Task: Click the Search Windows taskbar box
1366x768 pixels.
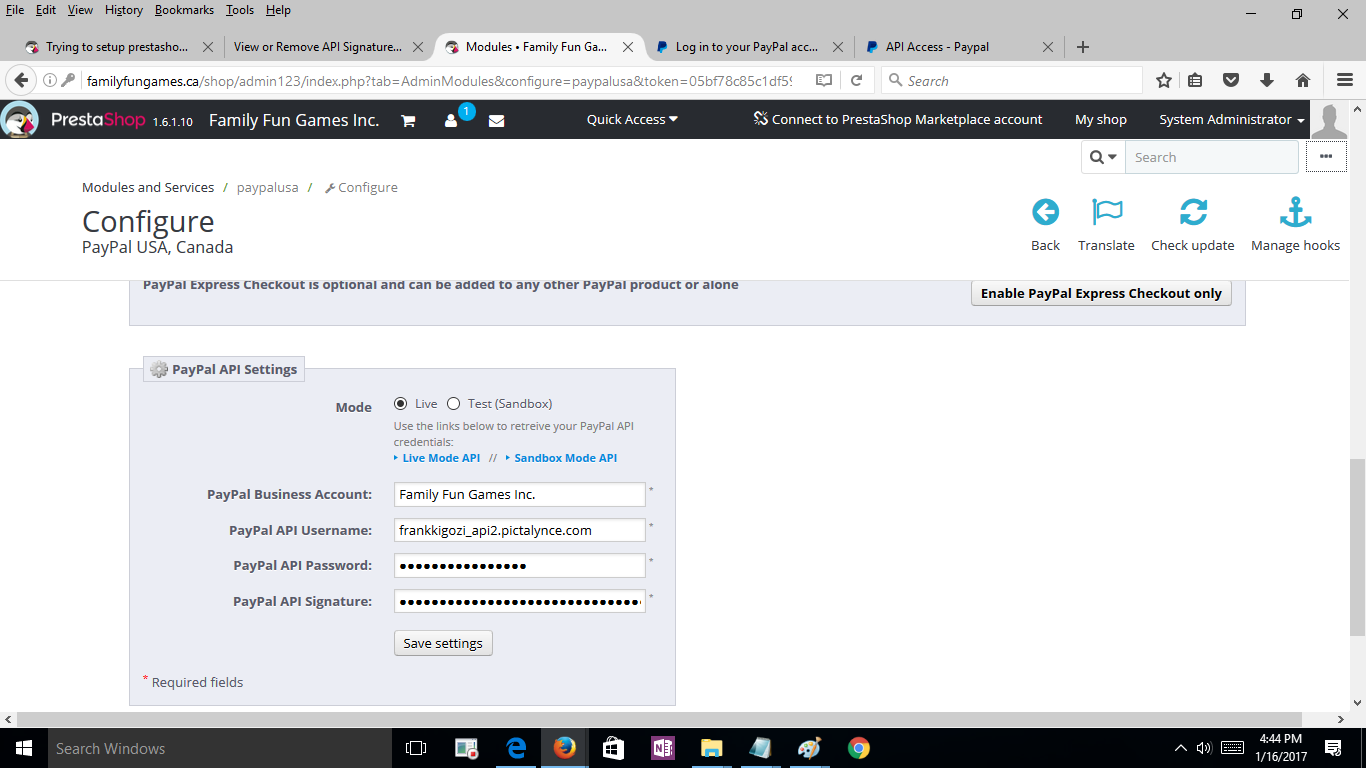Action: coord(220,748)
